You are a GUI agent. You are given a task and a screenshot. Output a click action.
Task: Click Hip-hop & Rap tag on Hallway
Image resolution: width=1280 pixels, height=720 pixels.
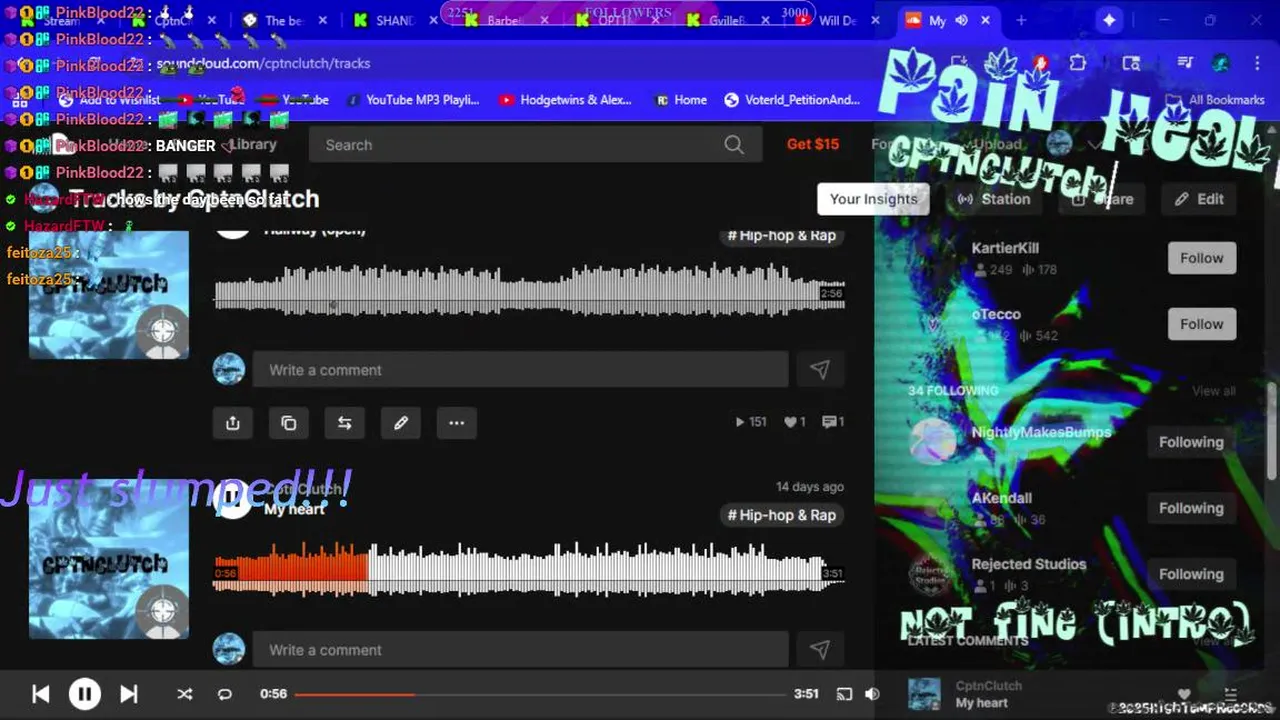(x=782, y=235)
